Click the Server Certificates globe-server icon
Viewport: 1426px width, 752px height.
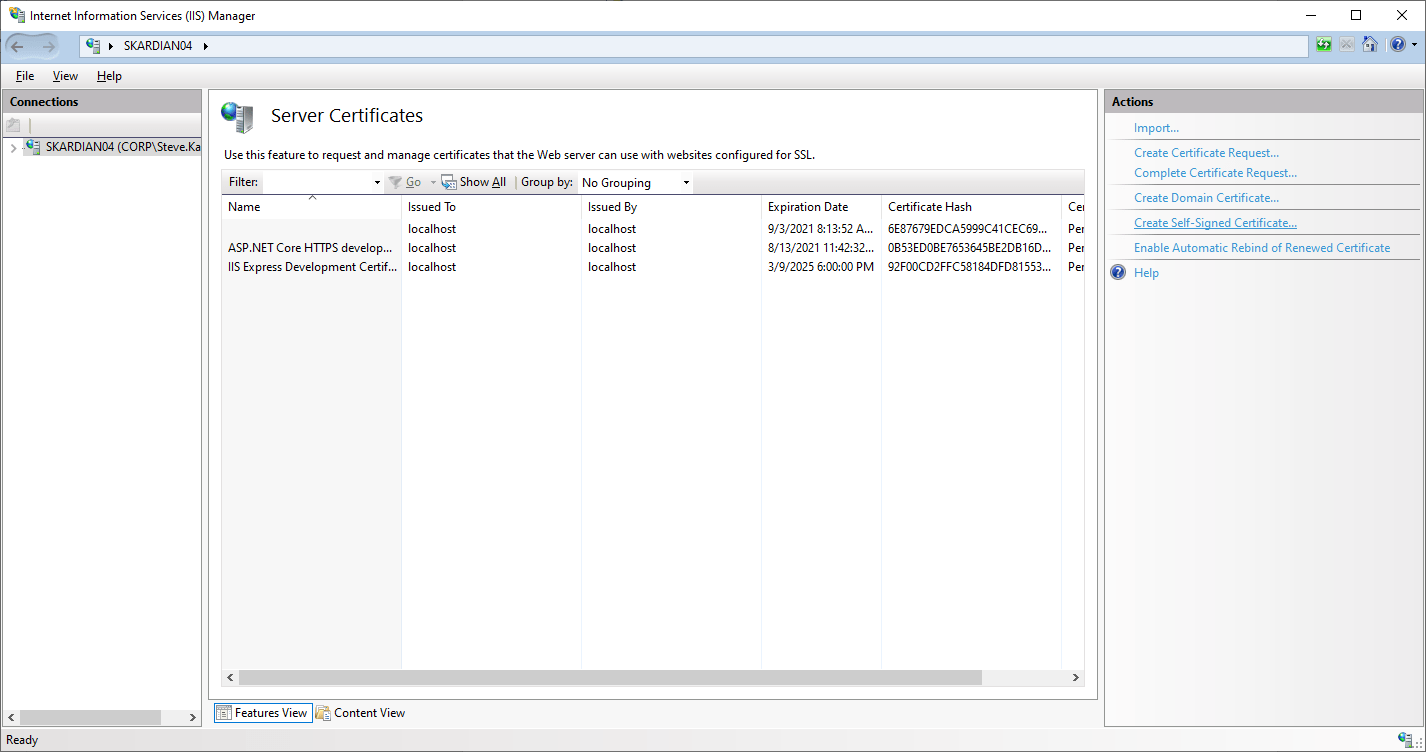point(237,117)
